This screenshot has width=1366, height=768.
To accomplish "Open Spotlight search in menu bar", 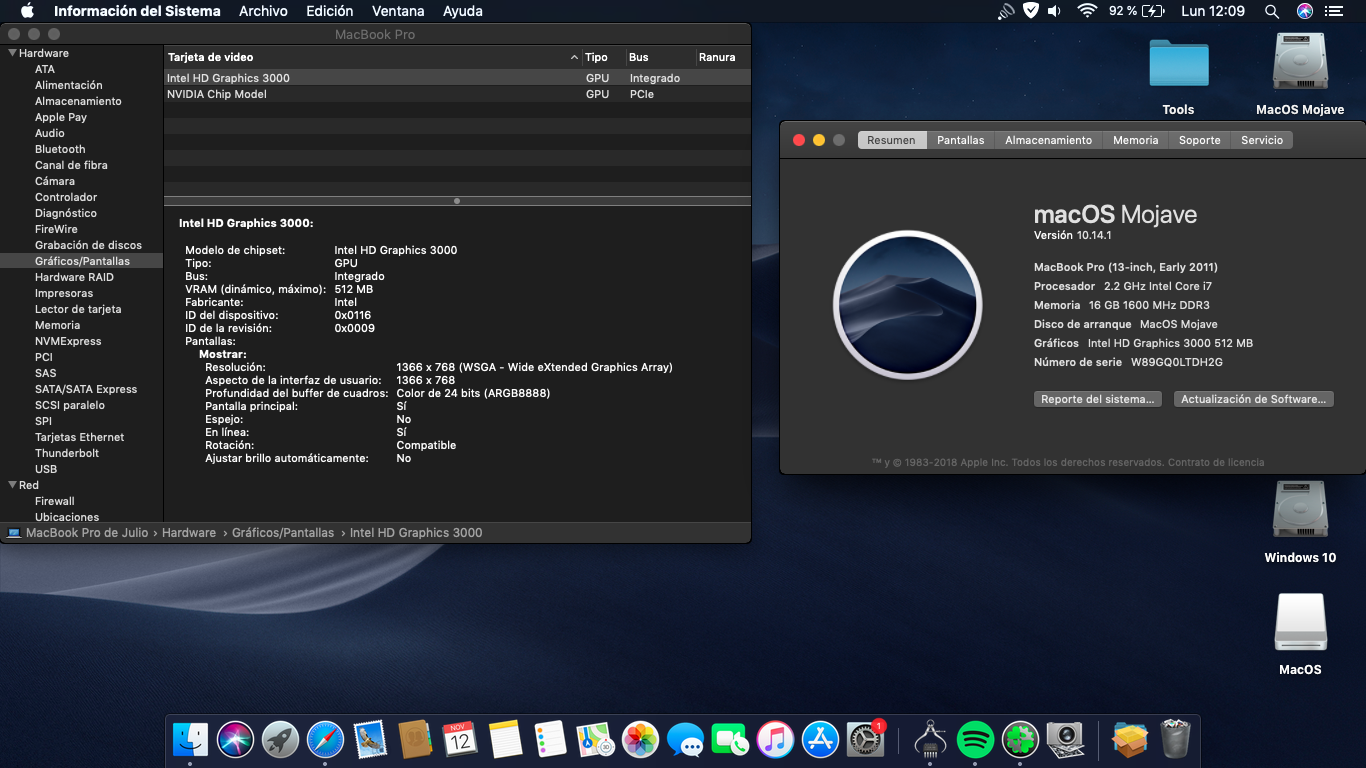I will [x=1272, y=11].
